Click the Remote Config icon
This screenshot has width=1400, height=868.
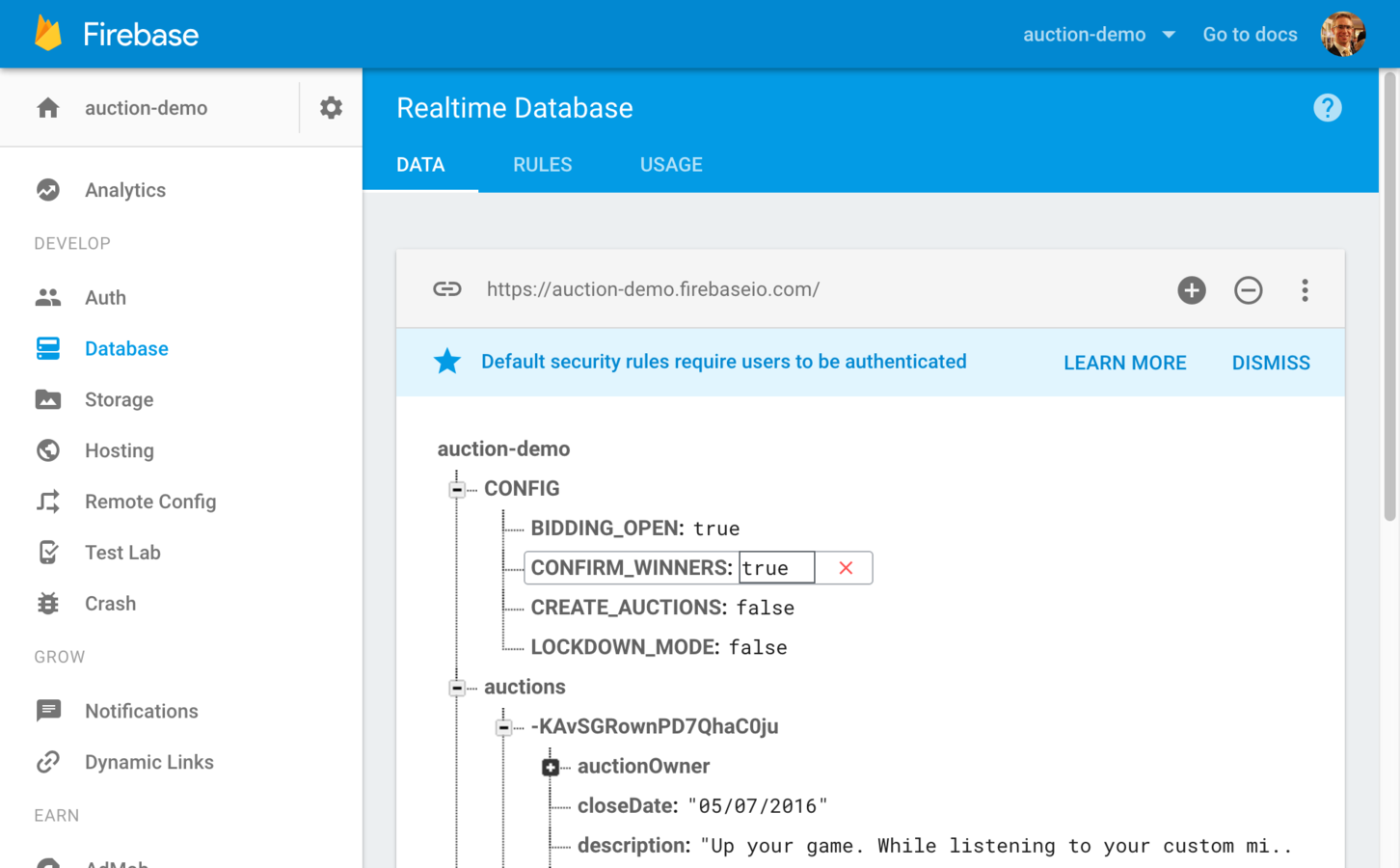(x=48, y=502)
